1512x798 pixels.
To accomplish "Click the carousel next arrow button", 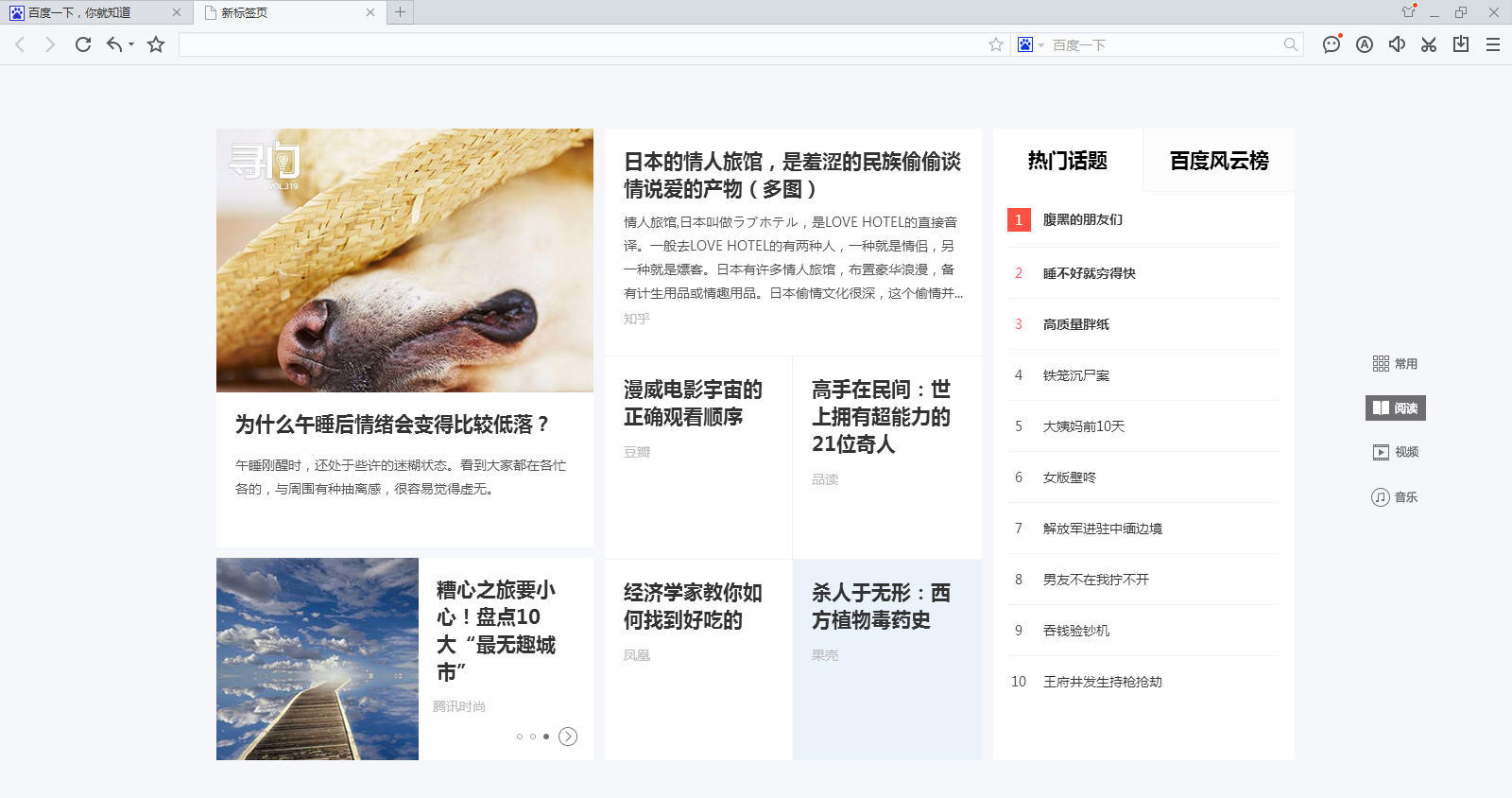I will (x=568, y=737).
